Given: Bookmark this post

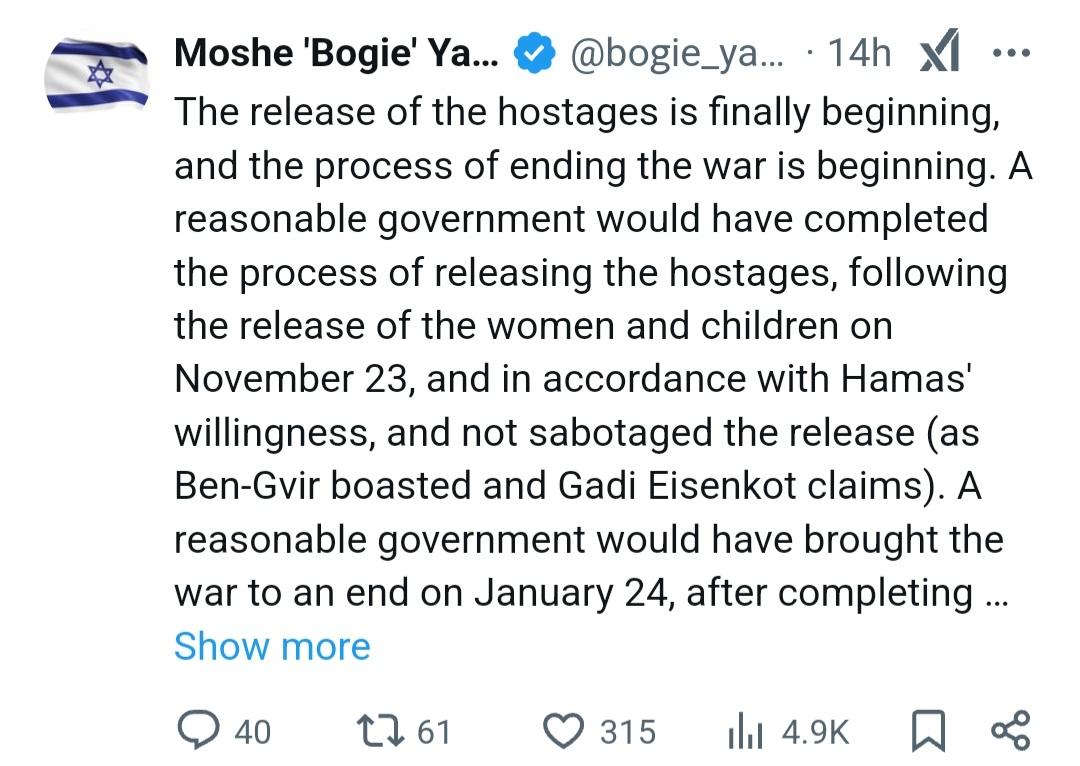Looking at the screenshot, I should (927, 732).
